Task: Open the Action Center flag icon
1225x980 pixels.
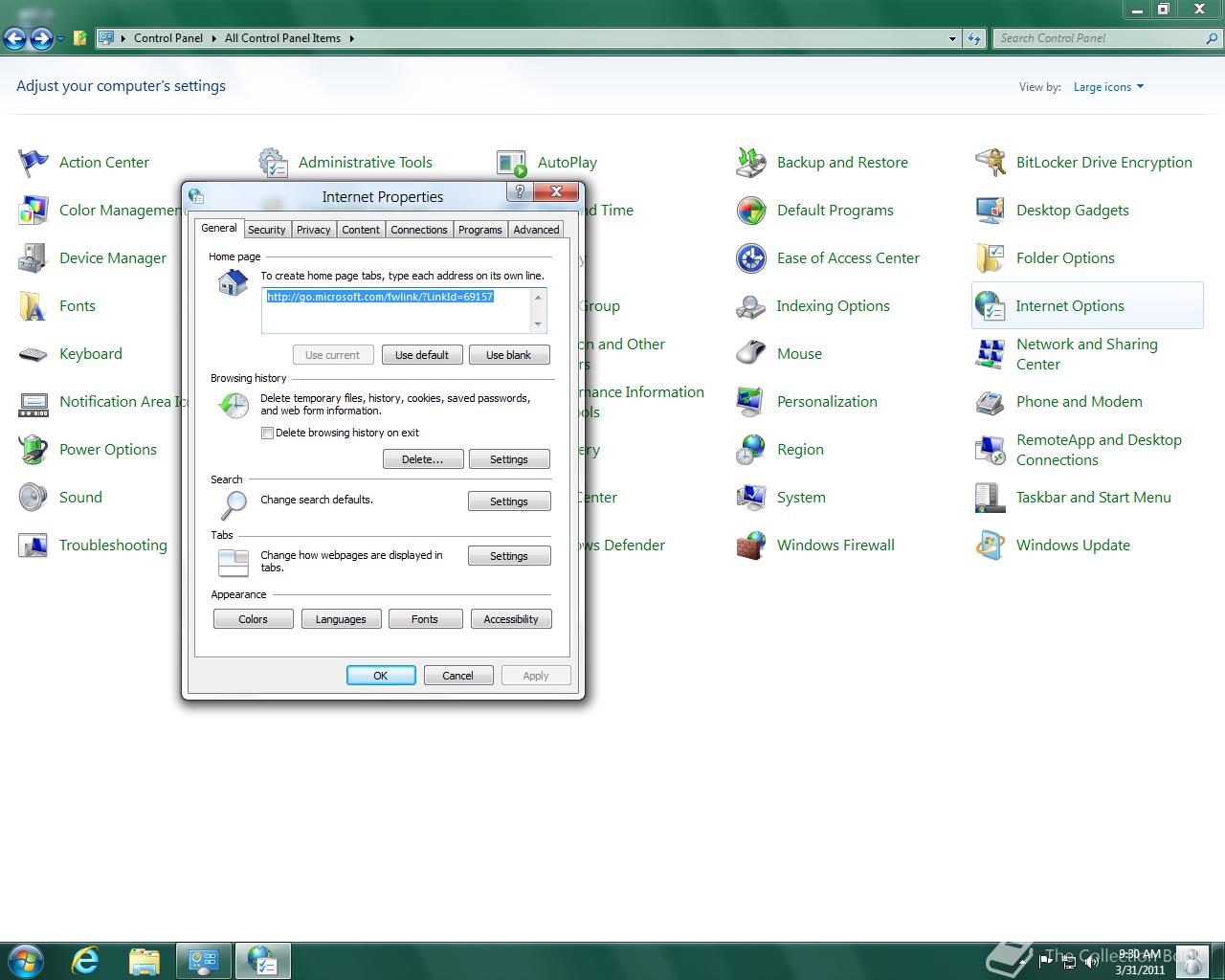Action: 33,163
